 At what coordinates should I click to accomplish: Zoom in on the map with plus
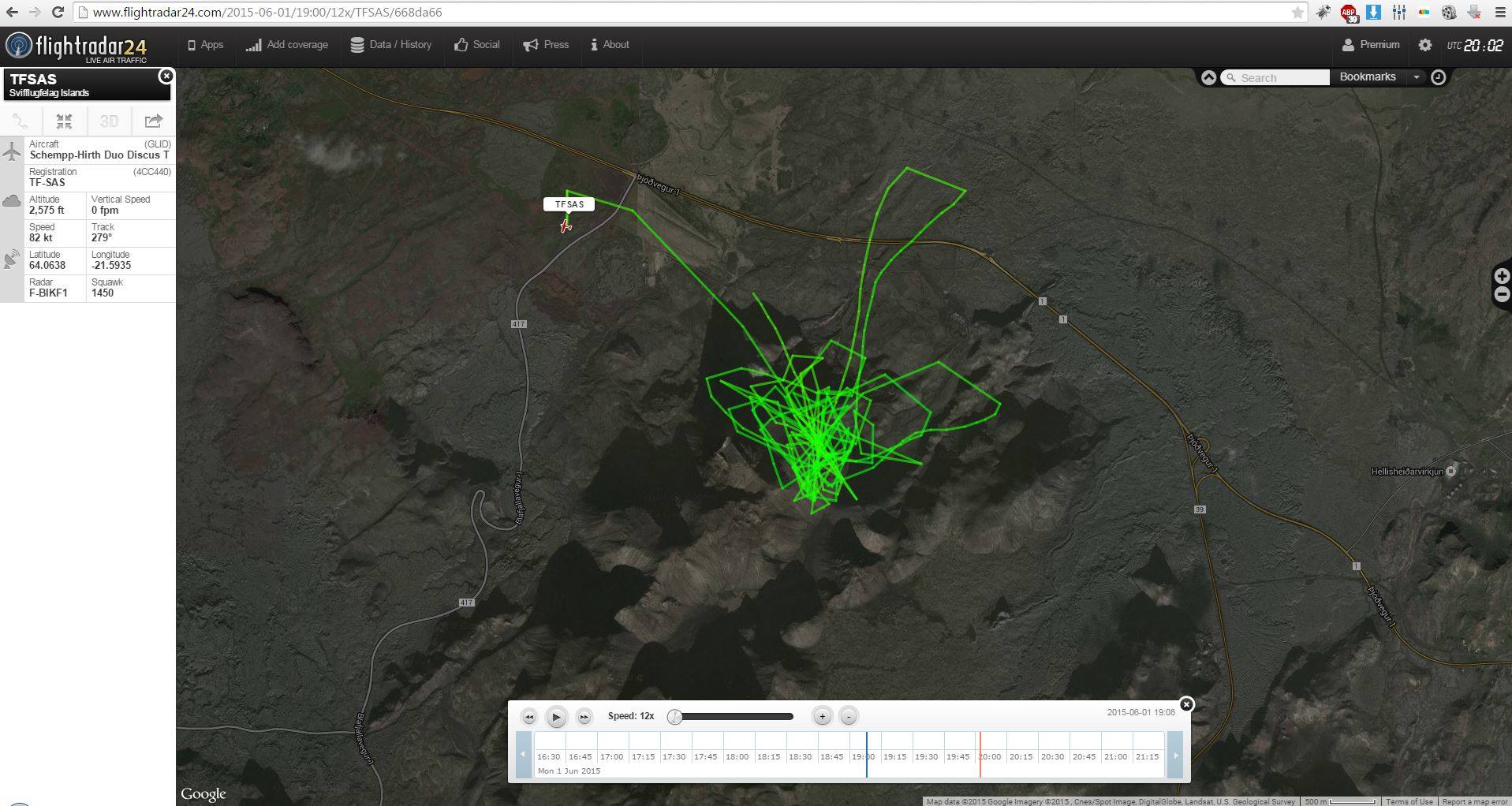[x=1502, y=276]
